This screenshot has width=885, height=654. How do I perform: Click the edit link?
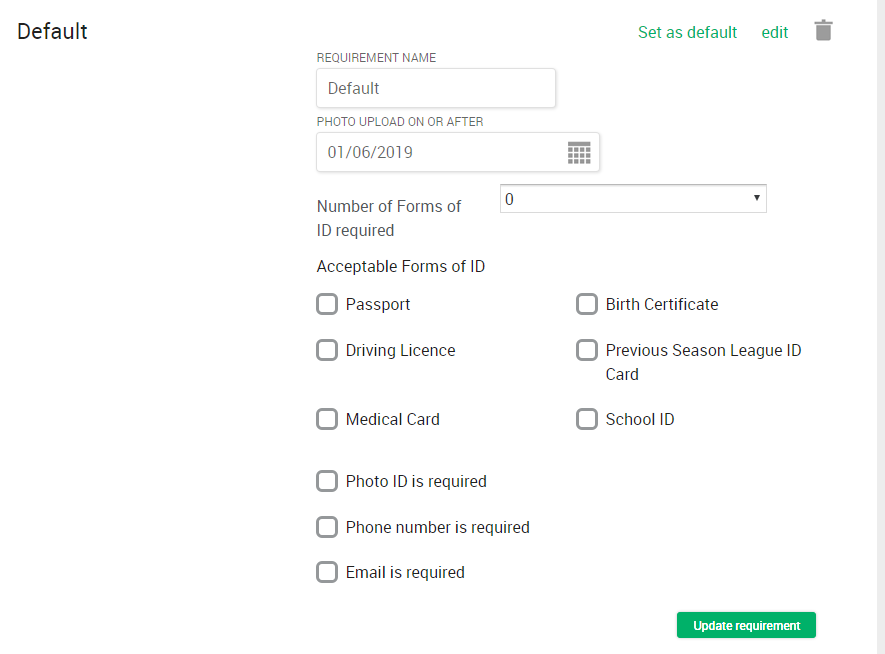pyautogui.click(x=774, y=32)
